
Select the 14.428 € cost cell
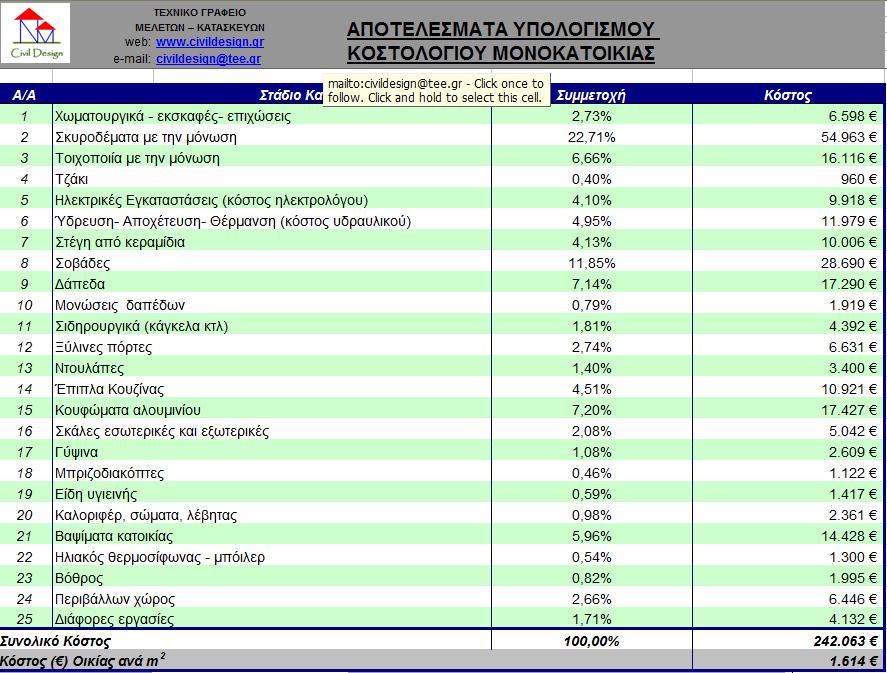coord(789,536)
